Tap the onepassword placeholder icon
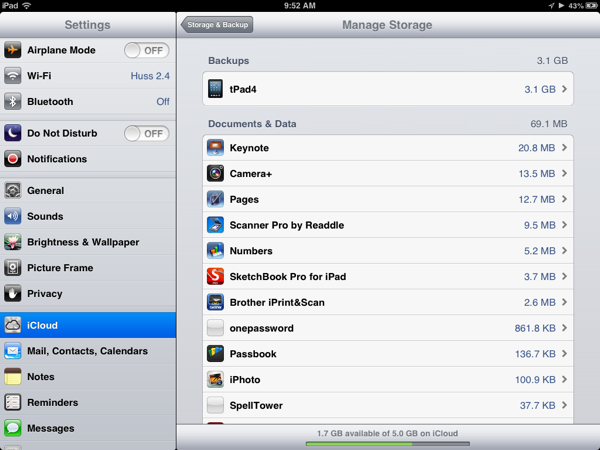This screenshot has height=450, width=600. coord(215,328)
